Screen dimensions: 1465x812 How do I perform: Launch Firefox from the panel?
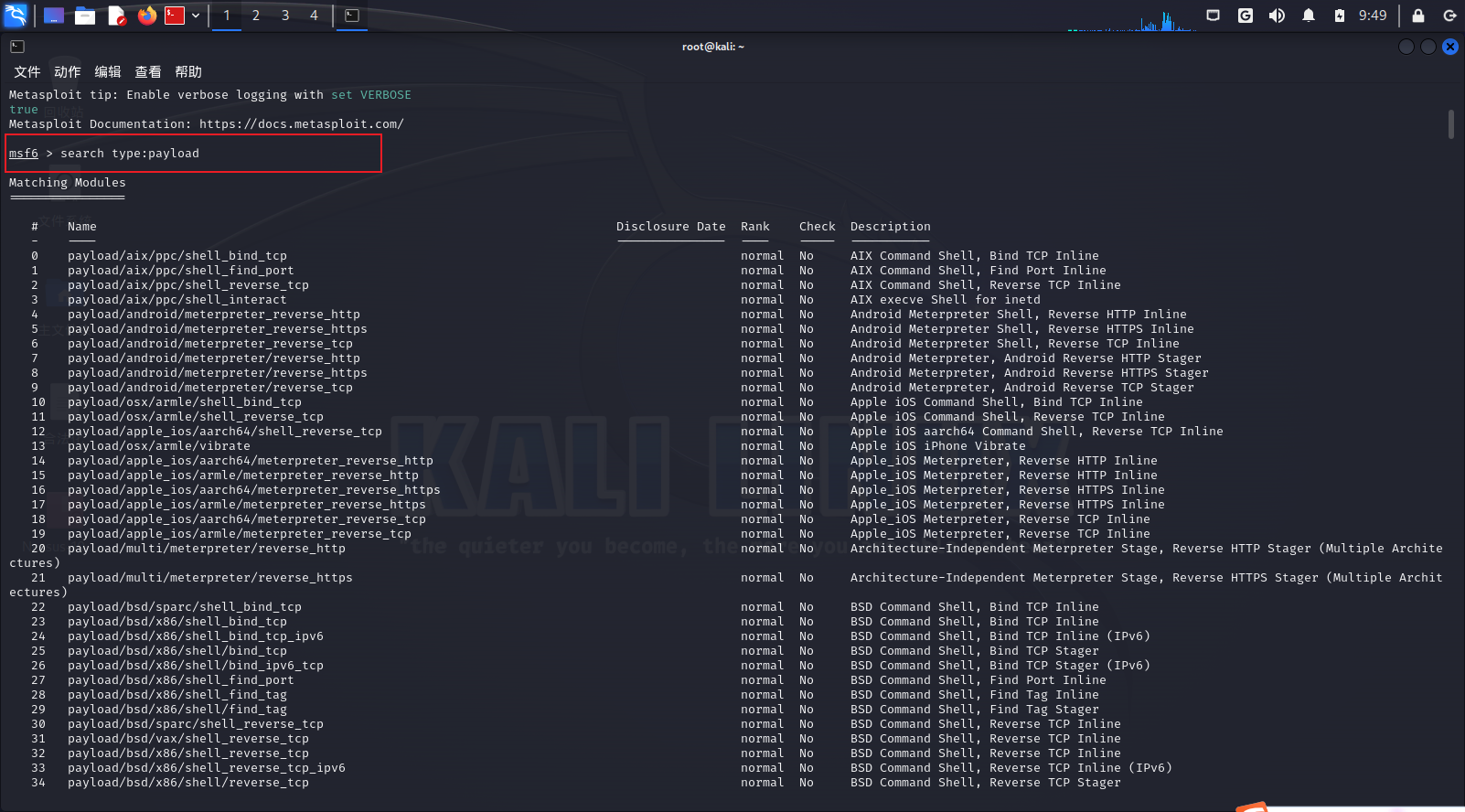pos(147,16)
